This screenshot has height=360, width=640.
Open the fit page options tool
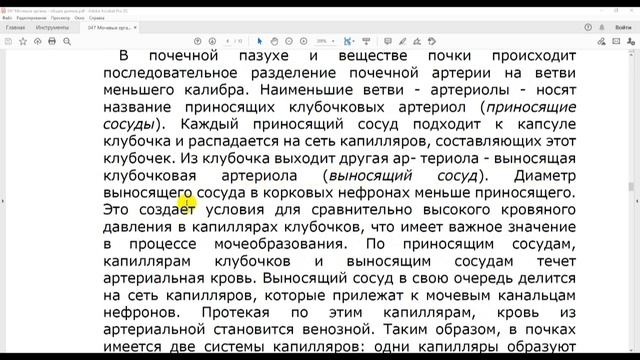(x=348, y=41)
